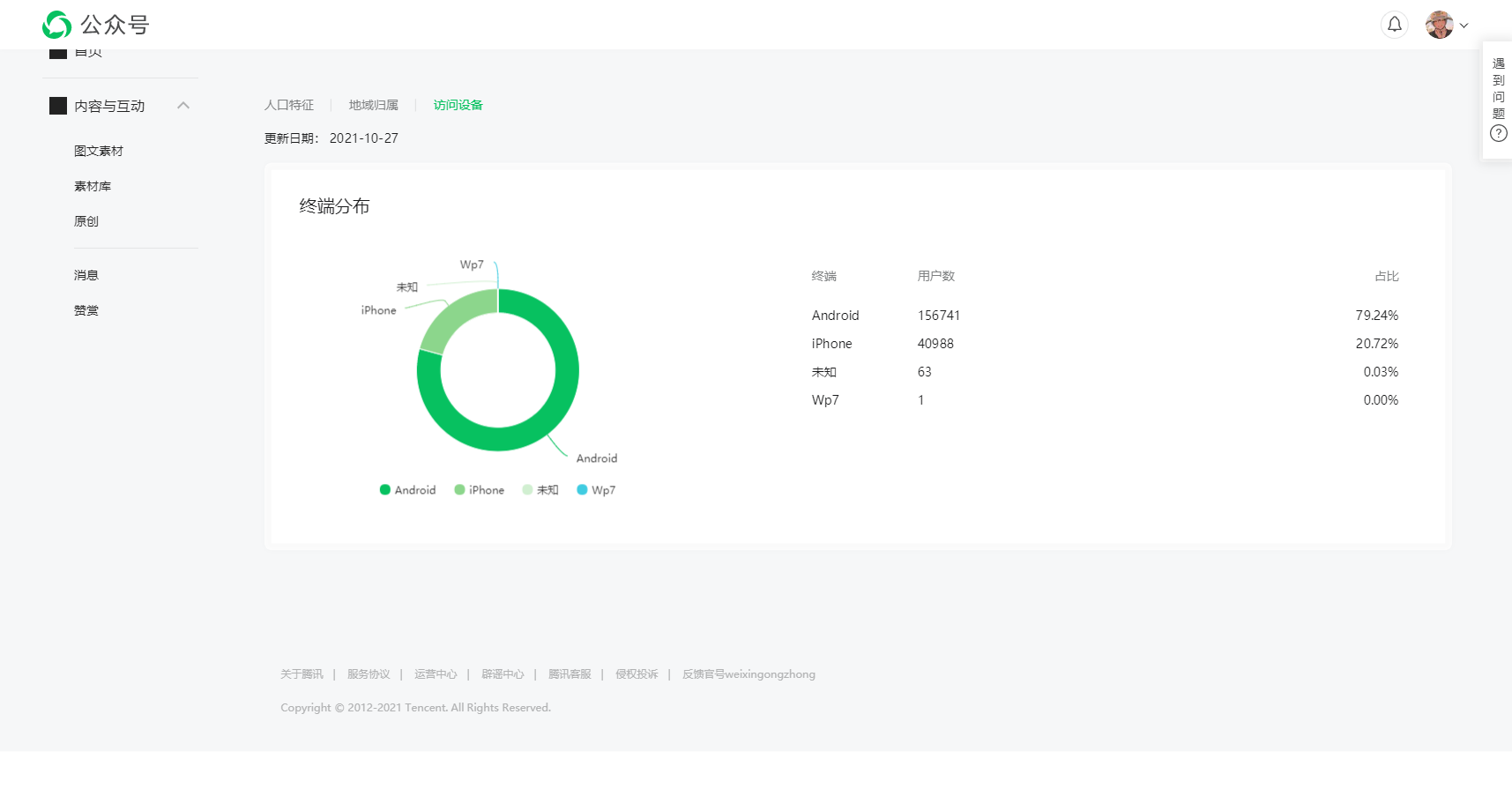Open 图文素材 in the sidebar

coord(99,151)
